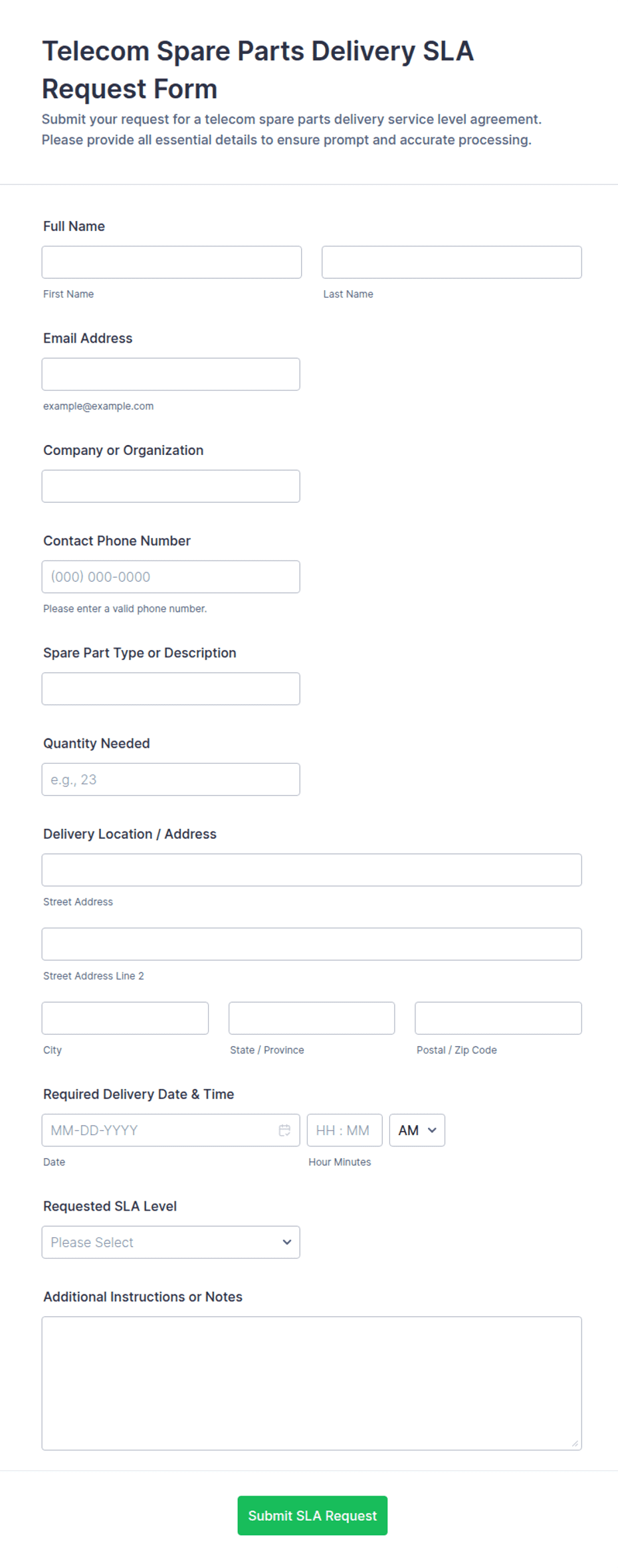The image size is (618, 1568).
Task: Click the Additional Instructions or Notes textarea
Action: pos(312,1383)
